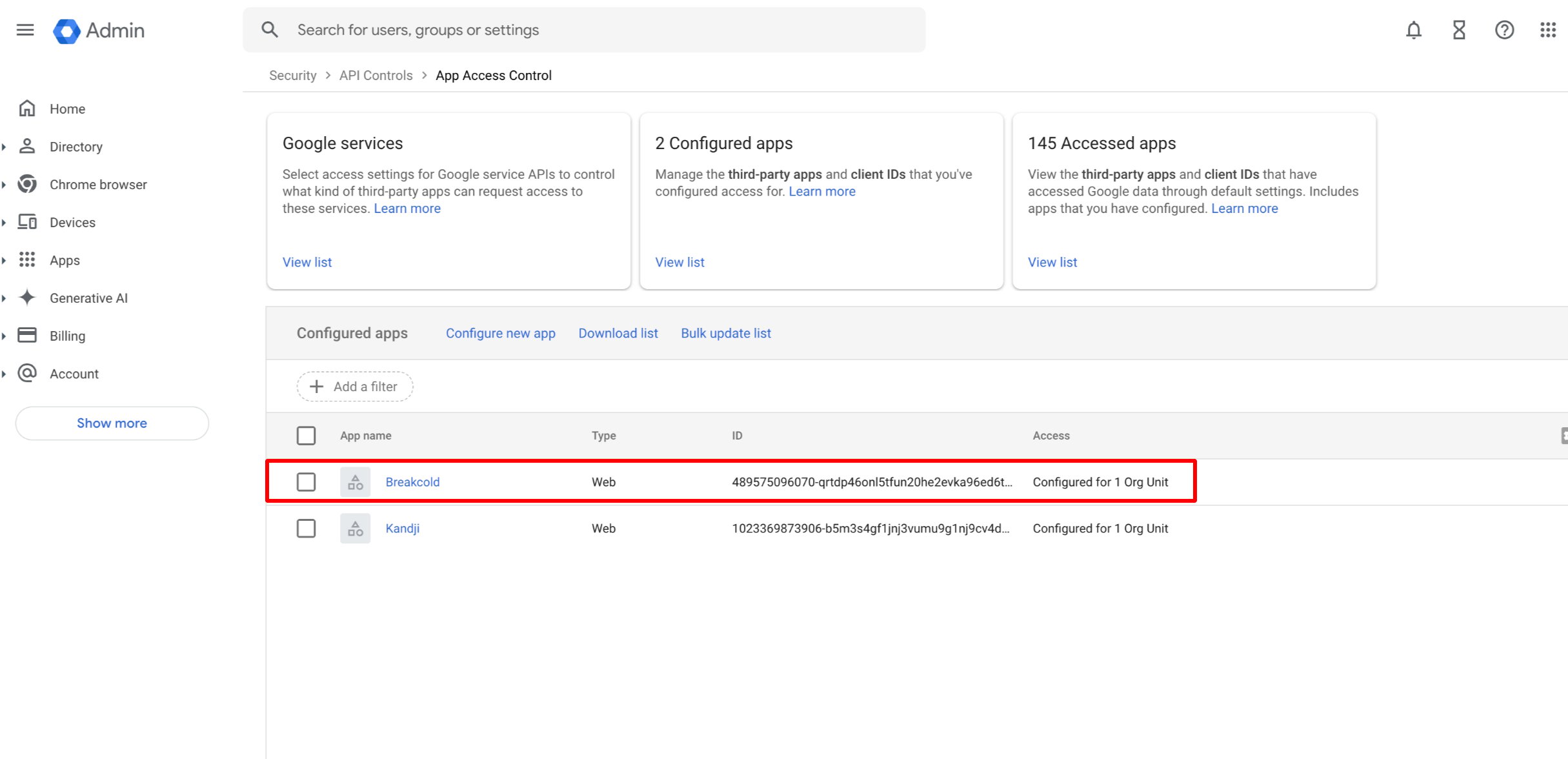The image size is (1568, 759).
Task: Learn more in Google services card
Action: tap(407, 208)
